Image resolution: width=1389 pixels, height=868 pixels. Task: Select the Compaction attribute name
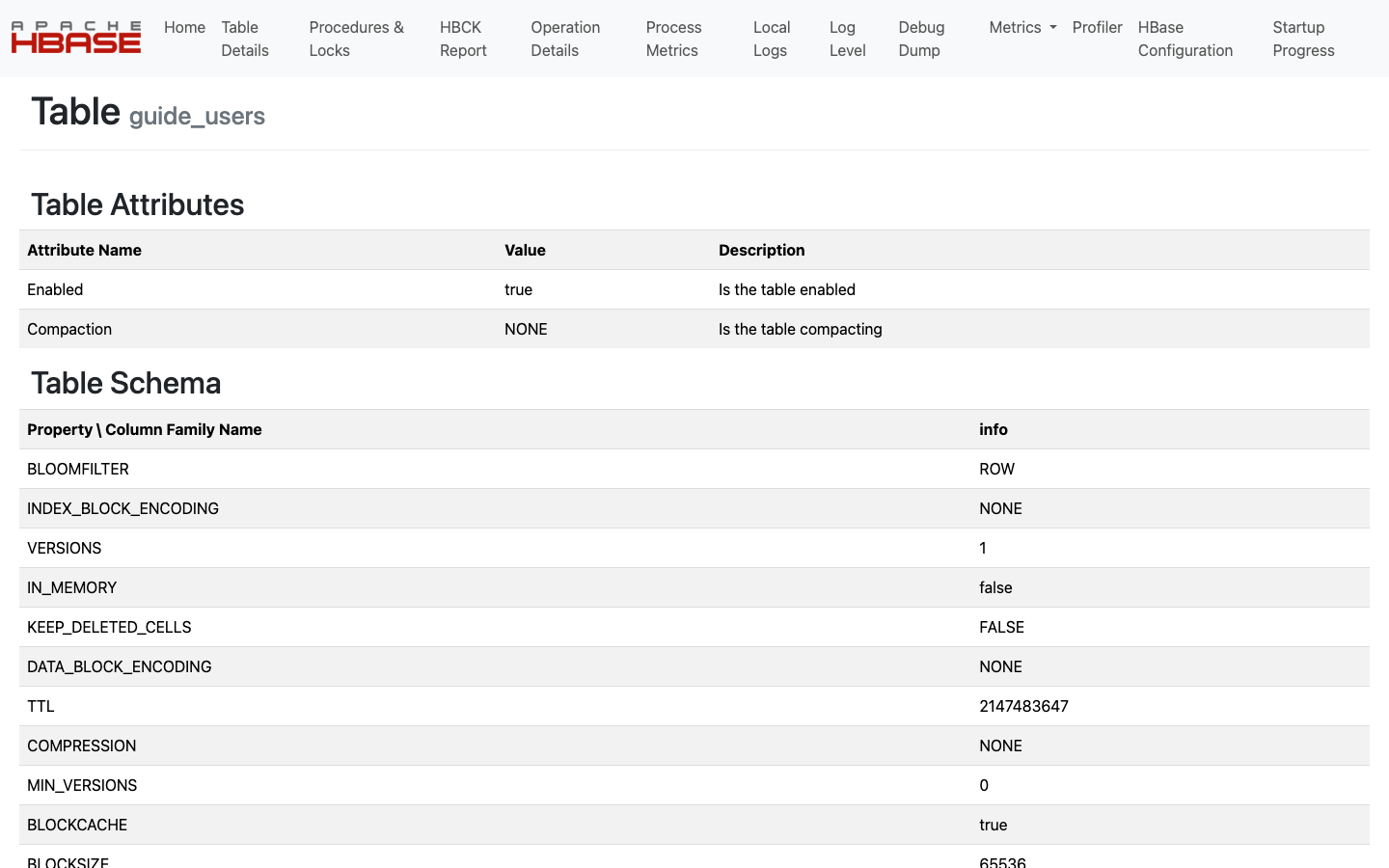[69, 329]
